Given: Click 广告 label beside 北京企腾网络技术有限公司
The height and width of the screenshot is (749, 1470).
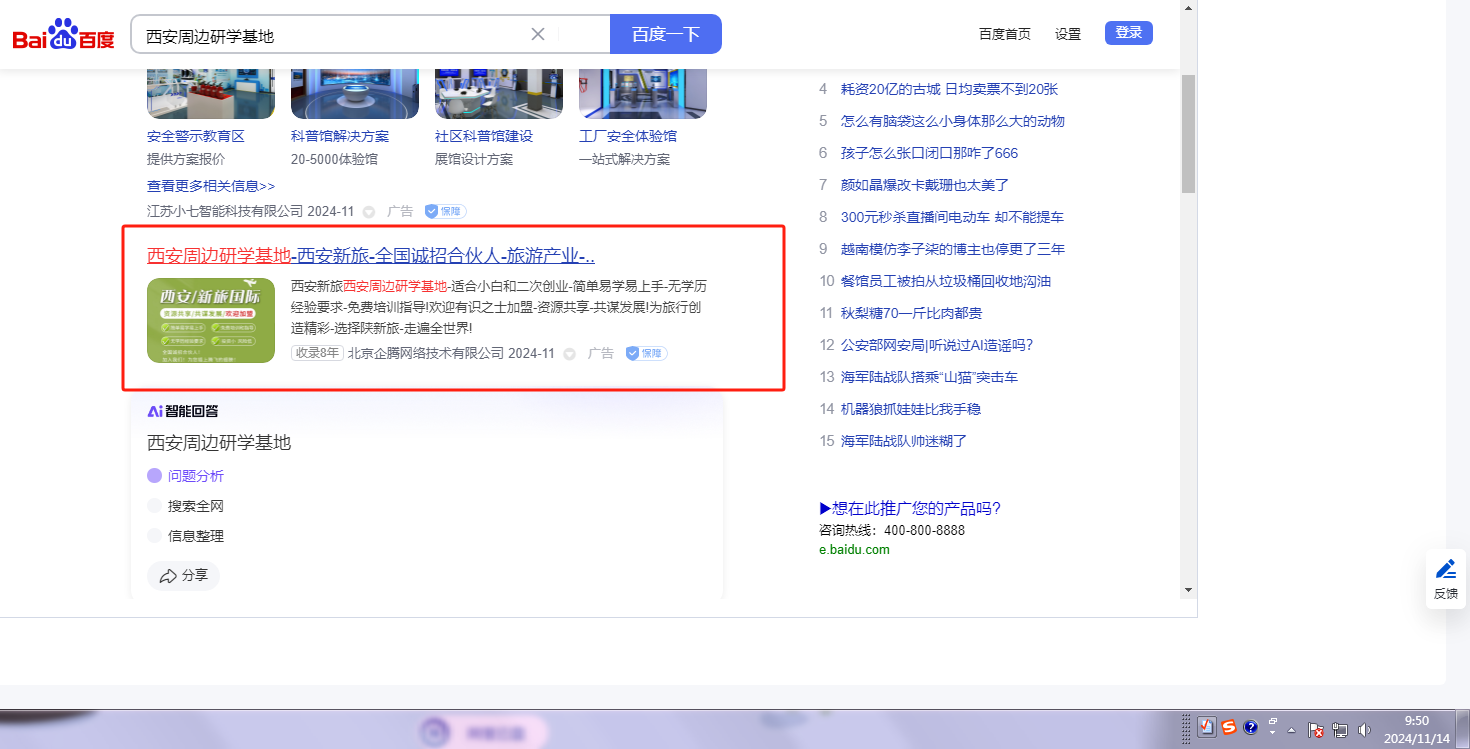Looking at the screenshot, I should click(601, 353).
